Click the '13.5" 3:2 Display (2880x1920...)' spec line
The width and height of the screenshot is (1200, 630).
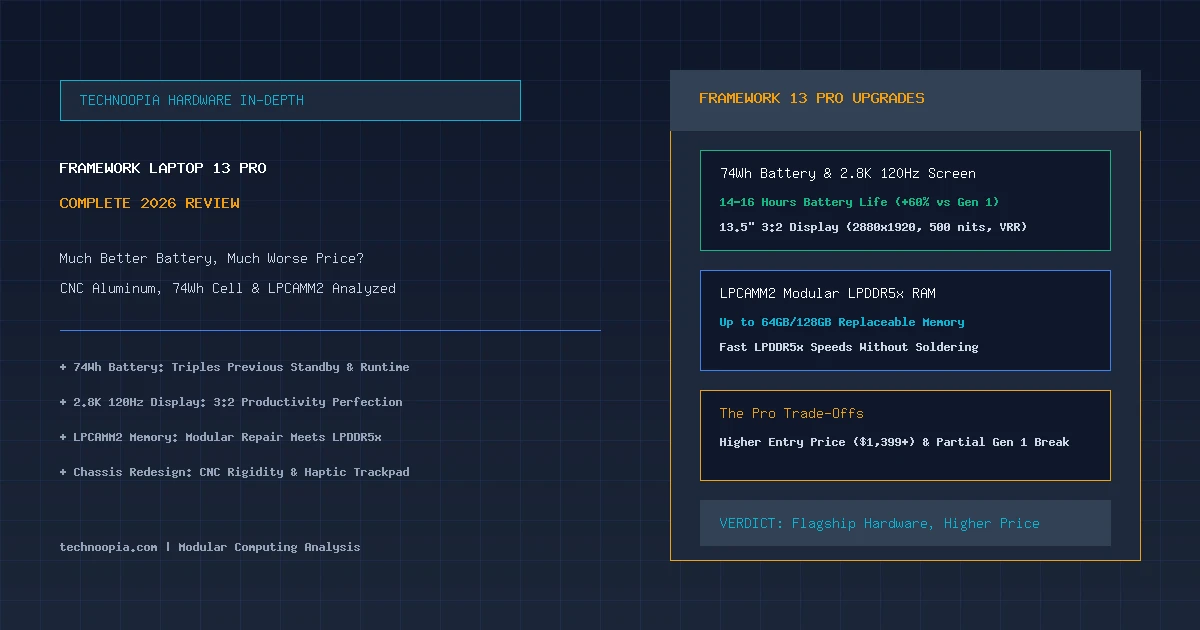873,227
